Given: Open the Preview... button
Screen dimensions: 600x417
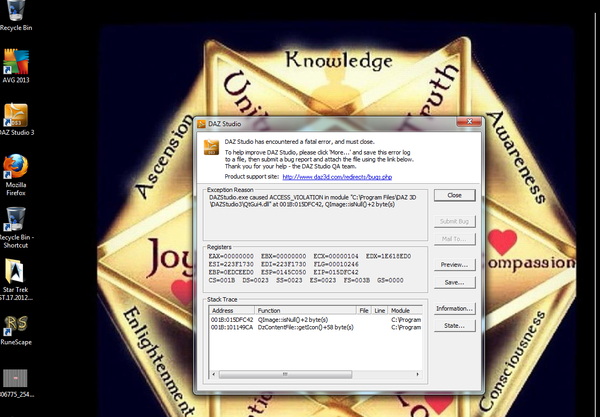Looking at the screenshot, I should coord(455,265).
